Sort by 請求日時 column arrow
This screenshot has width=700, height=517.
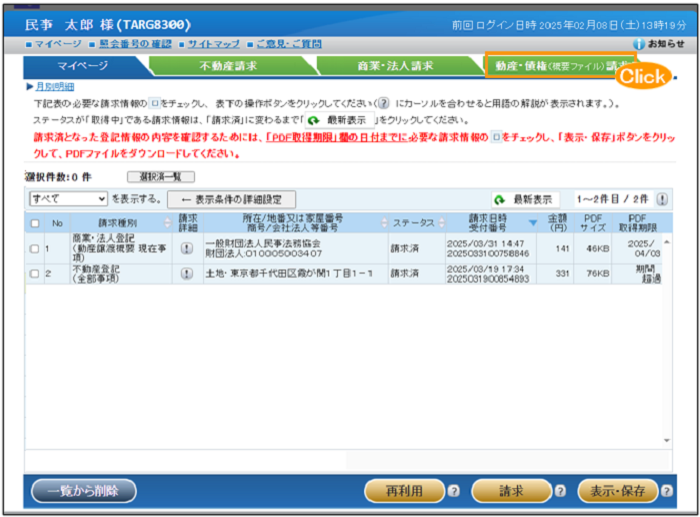(x=533, y=224)
